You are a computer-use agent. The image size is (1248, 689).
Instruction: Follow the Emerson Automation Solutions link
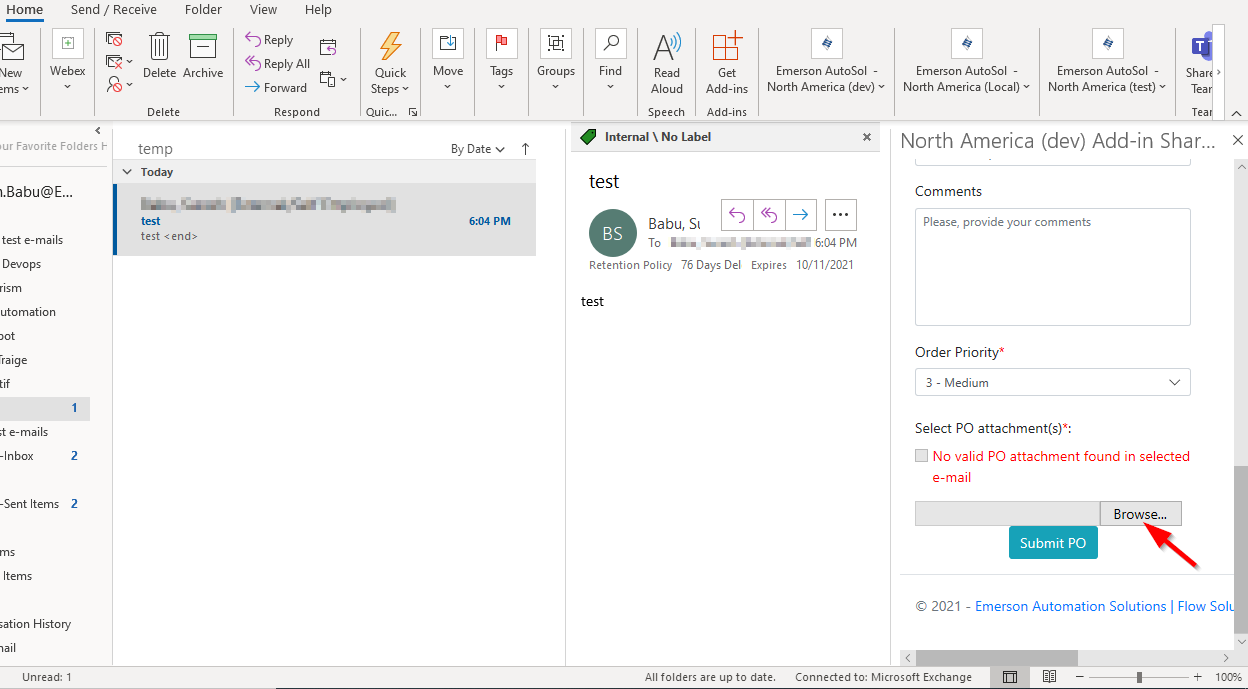(1070, 606)
